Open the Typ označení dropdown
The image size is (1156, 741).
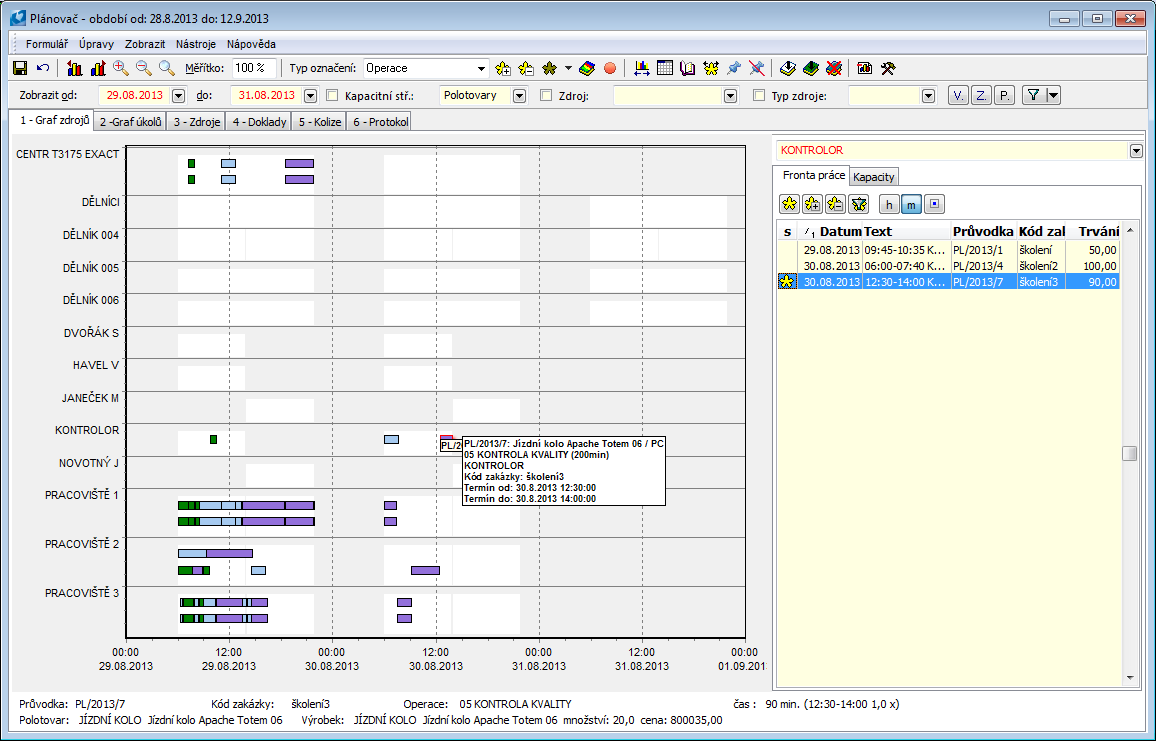[481, 68]
